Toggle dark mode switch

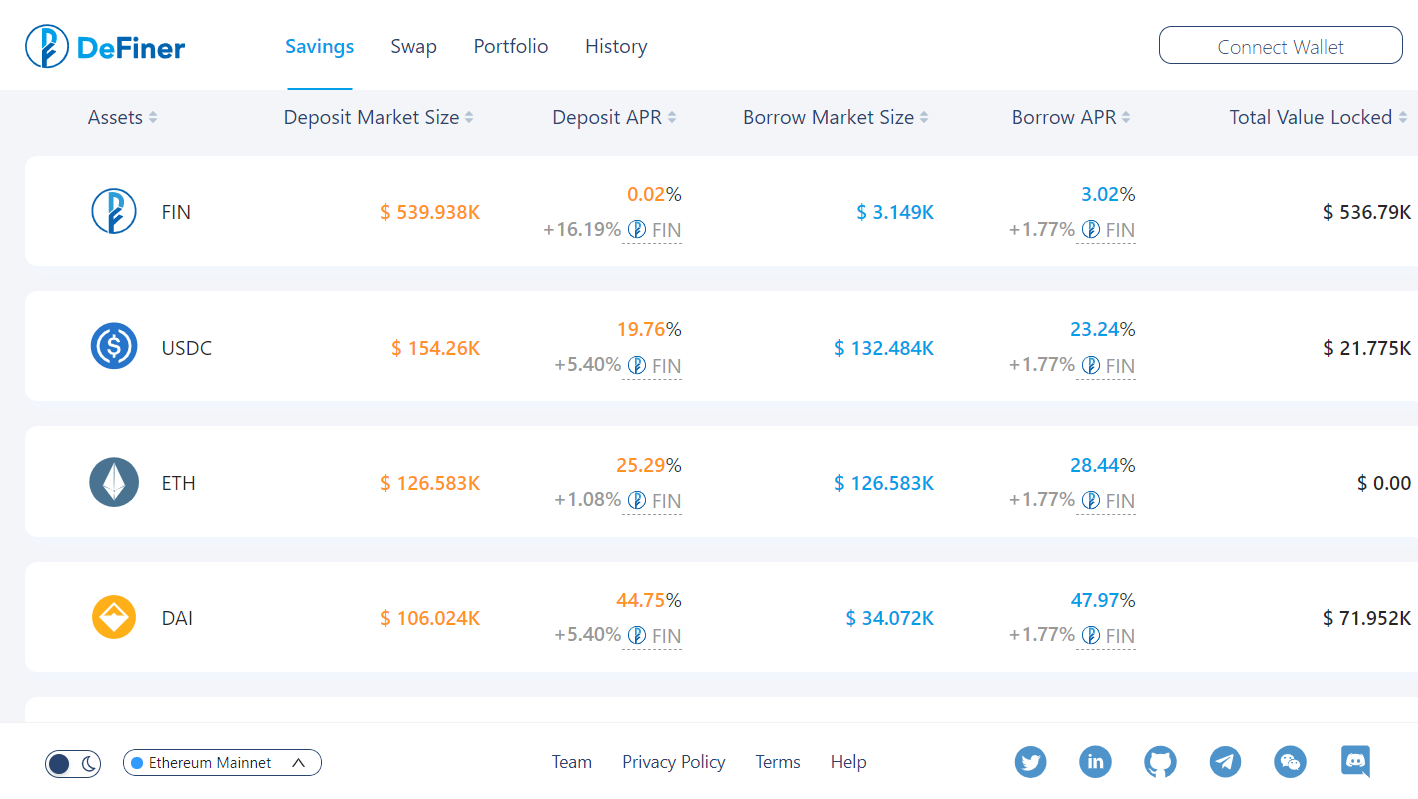(73, 764)
